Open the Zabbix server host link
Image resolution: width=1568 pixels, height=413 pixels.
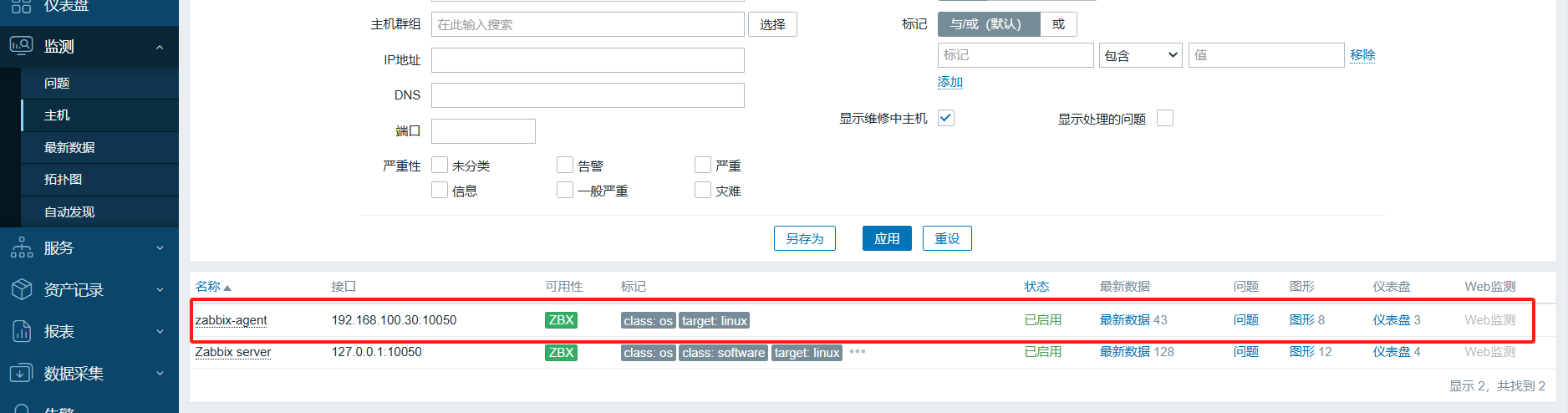(x=233, y=352)
